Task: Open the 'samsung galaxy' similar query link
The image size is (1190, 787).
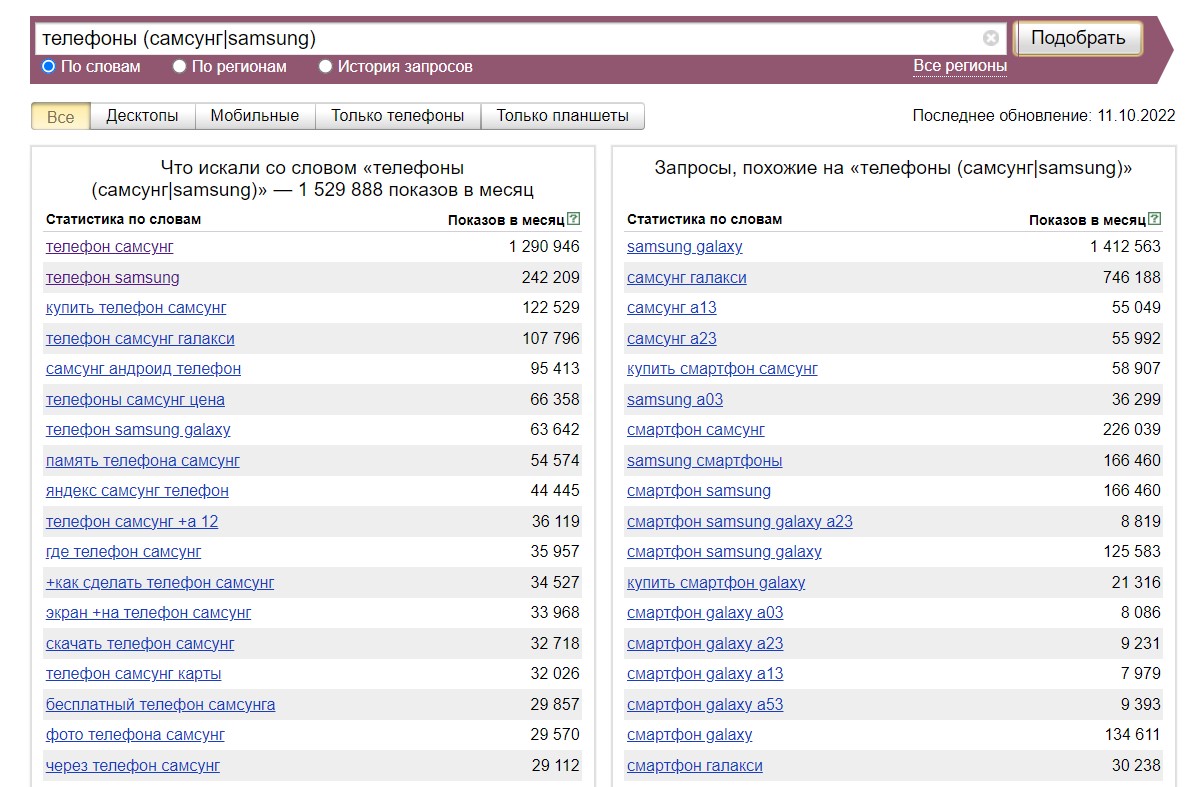Action: tap(685, 247)
